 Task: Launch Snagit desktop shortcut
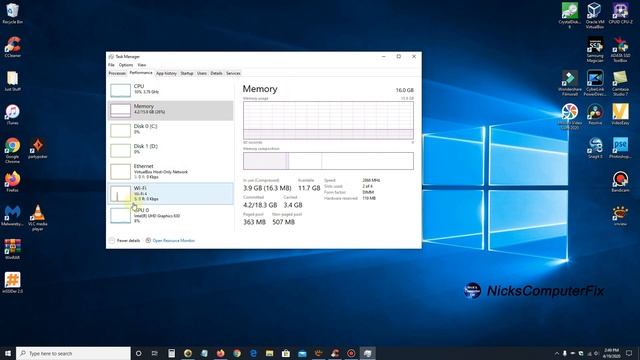(x=595, y=148)
